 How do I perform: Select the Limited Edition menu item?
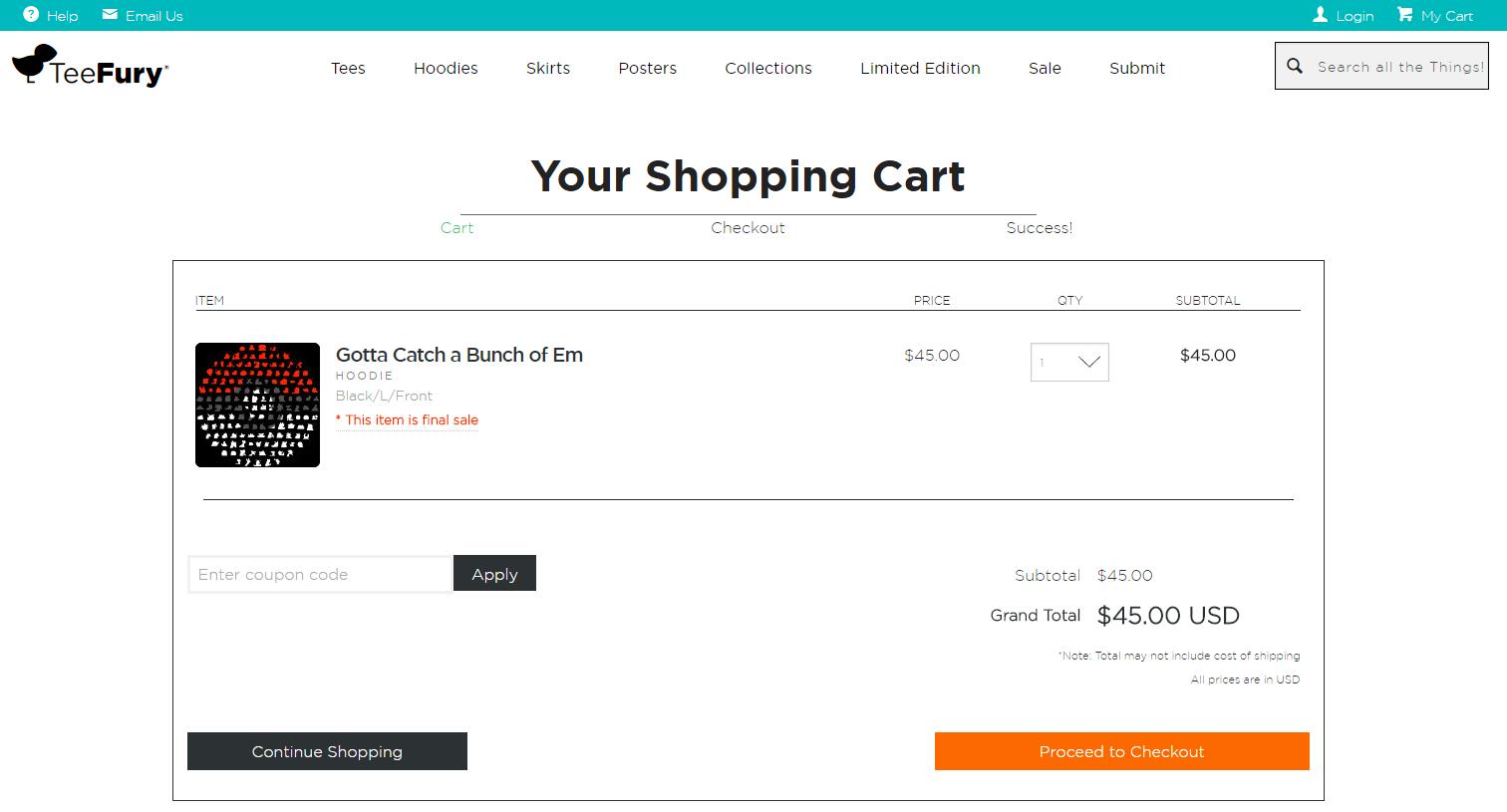coord(920,68)
